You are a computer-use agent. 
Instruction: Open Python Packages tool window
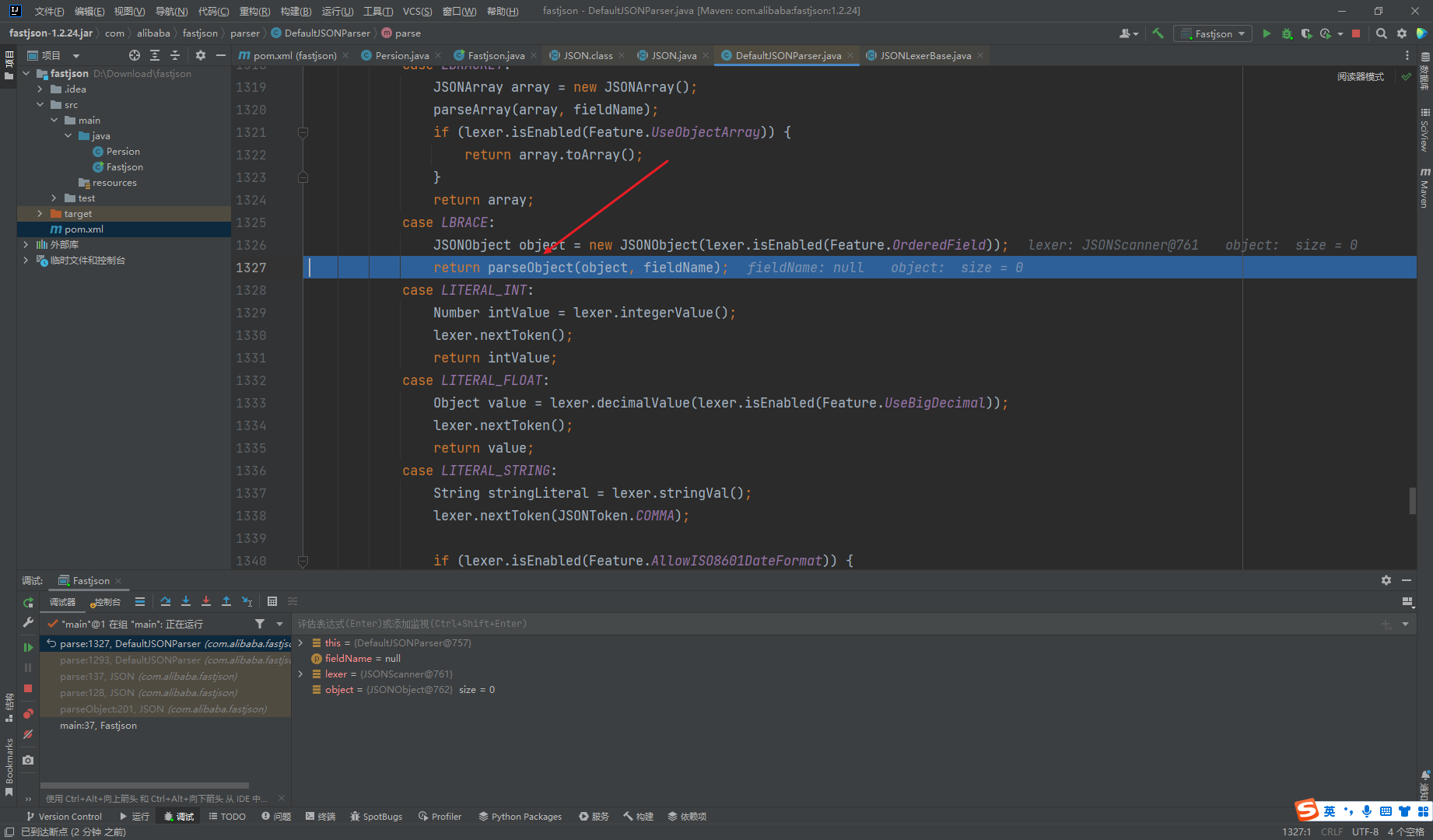tap(520, 816)
